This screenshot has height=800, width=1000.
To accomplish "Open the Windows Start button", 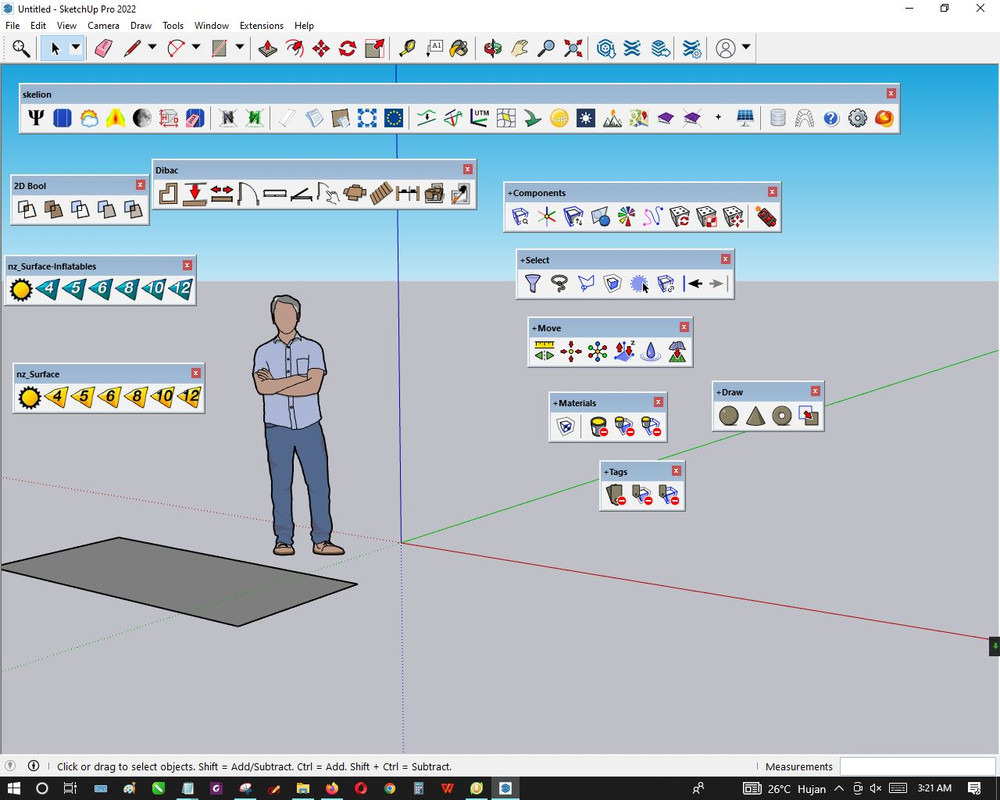I will (13, 789).
